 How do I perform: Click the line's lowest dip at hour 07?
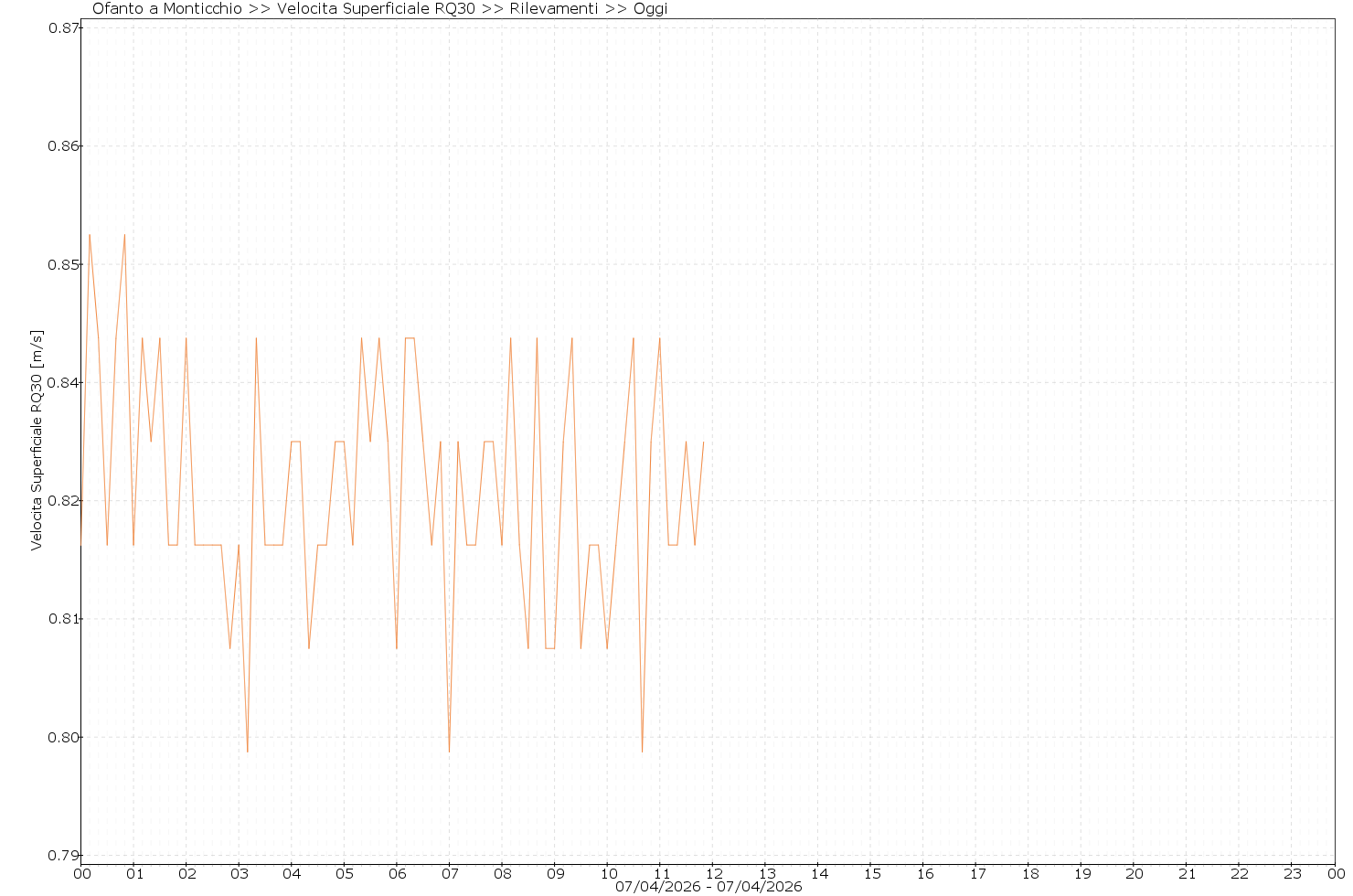(449, 752)
